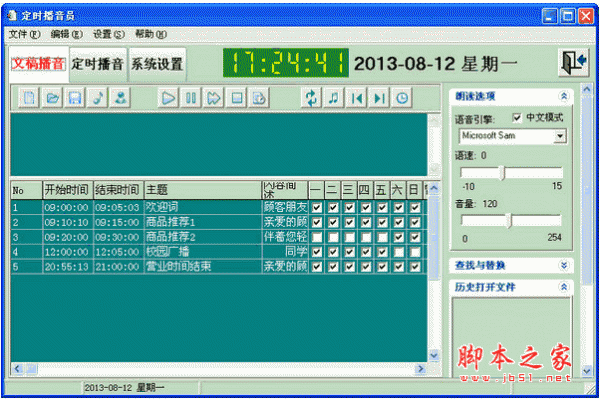Open the 编辑(E) menu
600x399 pixels.
coord(67,34)
